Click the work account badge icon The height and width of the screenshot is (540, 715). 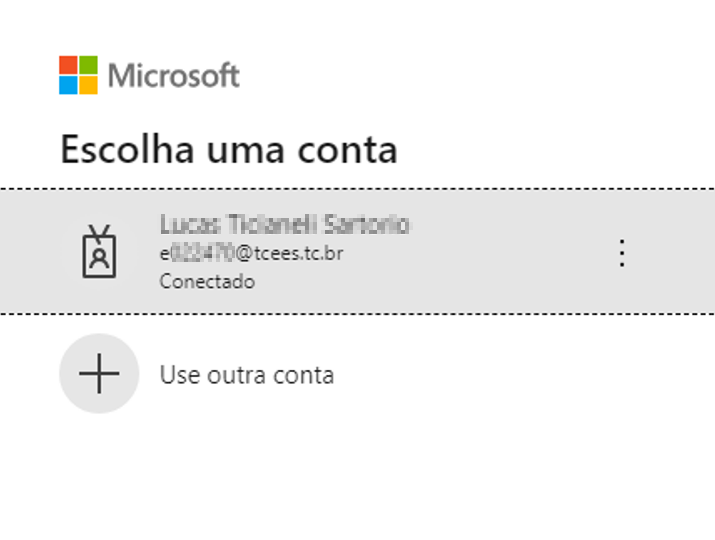[x=99, y=251]
